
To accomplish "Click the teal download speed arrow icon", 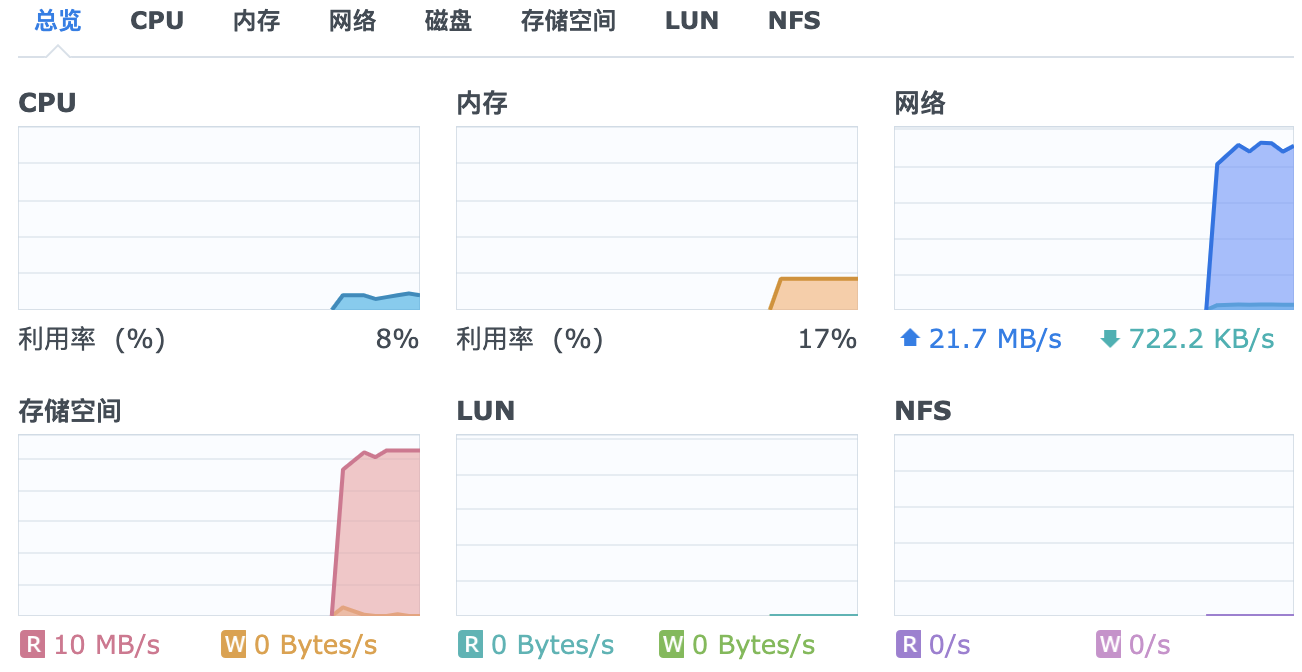I will tap(1110, 338).
